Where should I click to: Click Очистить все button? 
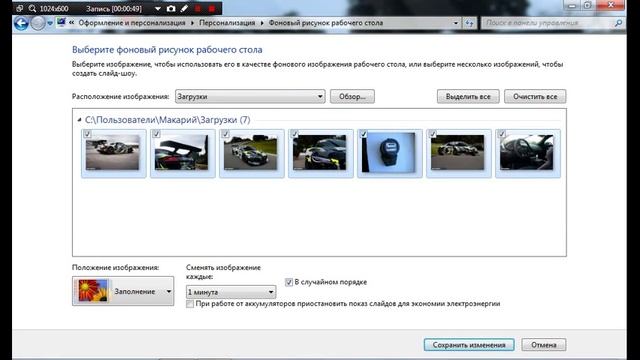click(x=535, y=97)
